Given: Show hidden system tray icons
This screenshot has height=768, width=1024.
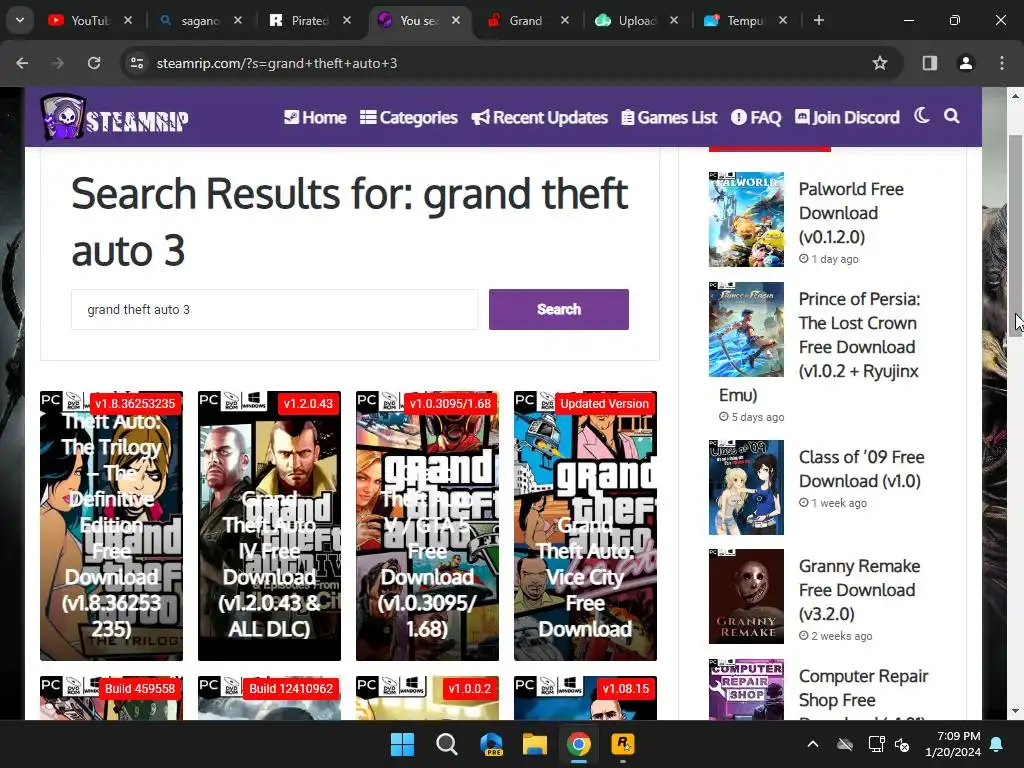Looking at the screenshot, I should point(813,744).
